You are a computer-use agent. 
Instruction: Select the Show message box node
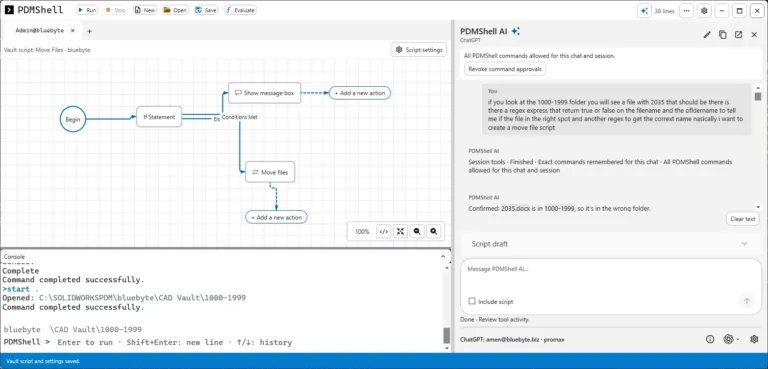[x=264, y=93]
